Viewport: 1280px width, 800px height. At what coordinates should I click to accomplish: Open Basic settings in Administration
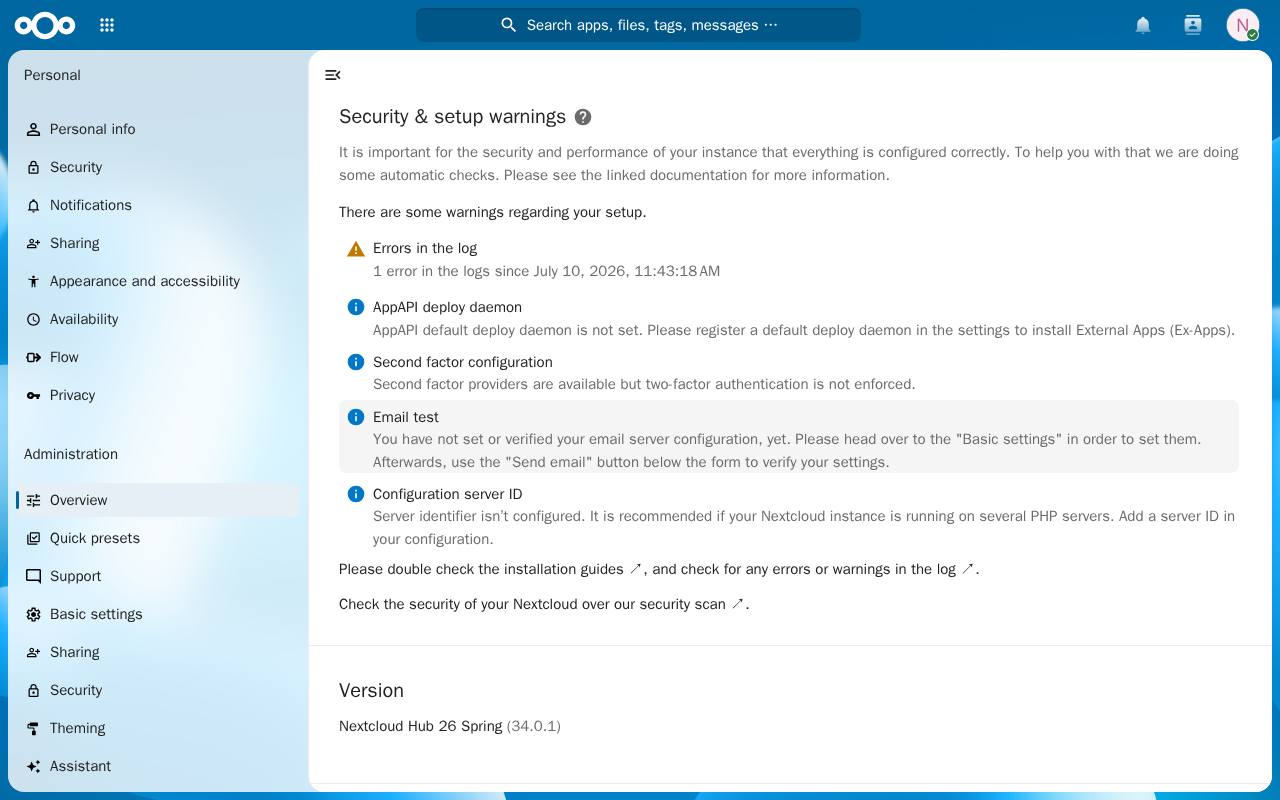coord(157,614)
